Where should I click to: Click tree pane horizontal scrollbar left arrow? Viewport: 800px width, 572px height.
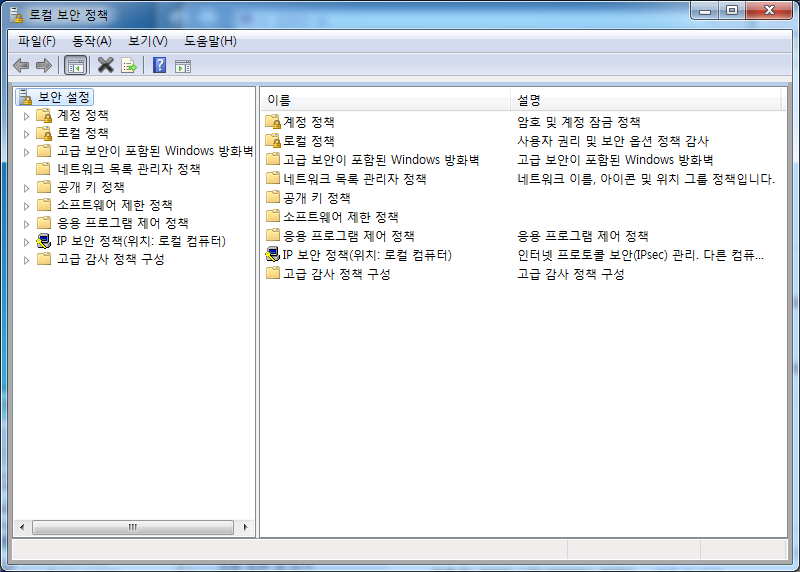point(22,527)
